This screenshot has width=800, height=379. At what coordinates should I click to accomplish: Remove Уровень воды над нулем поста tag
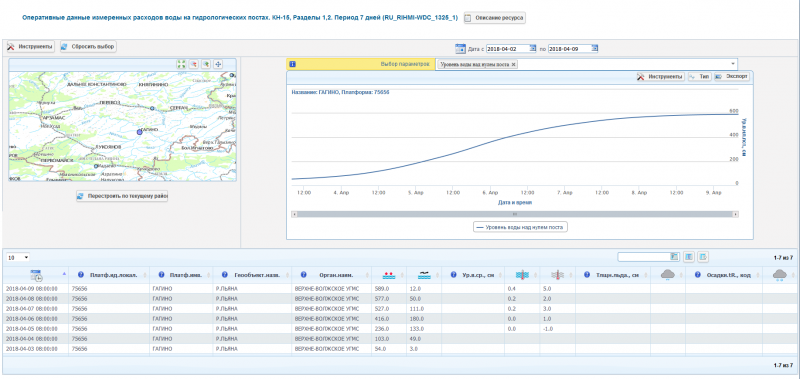point(514,65)
